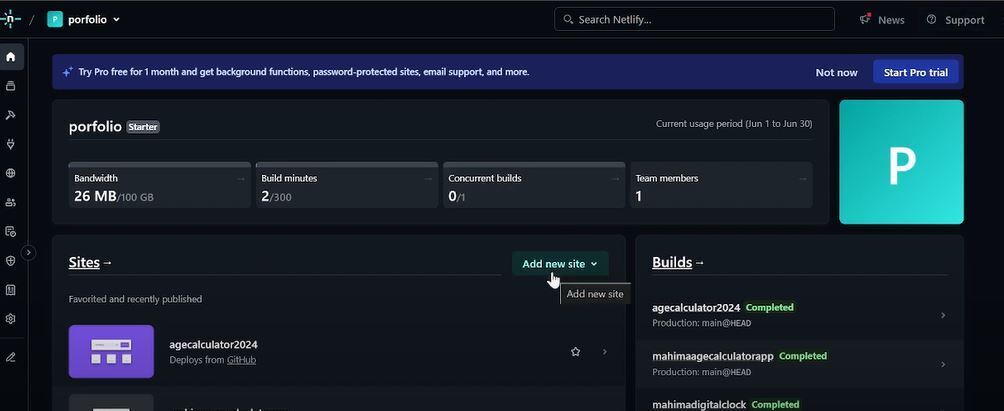Open the Add new site dropdown
Image resolution: width=1004 pixels, height=411 pixels.
click(x=560, y=264)
